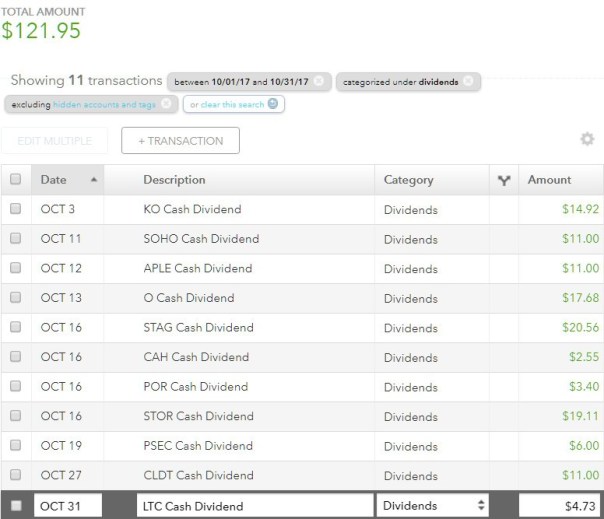Click the Edit Multiple button

[55, 141]
